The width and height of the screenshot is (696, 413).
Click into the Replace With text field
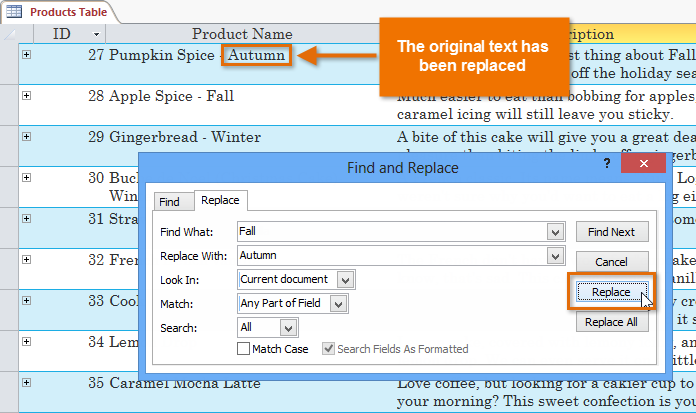point(392,256)
